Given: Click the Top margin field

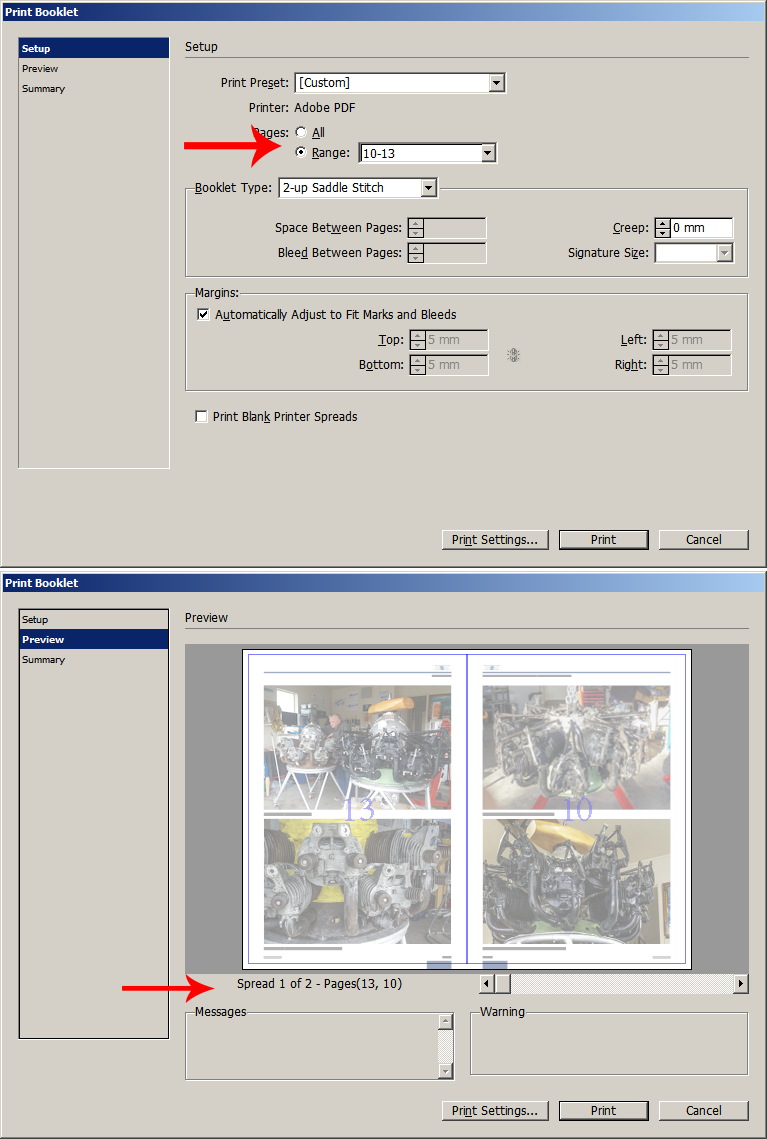Looking at the screenshot, I should click(456, 340).
